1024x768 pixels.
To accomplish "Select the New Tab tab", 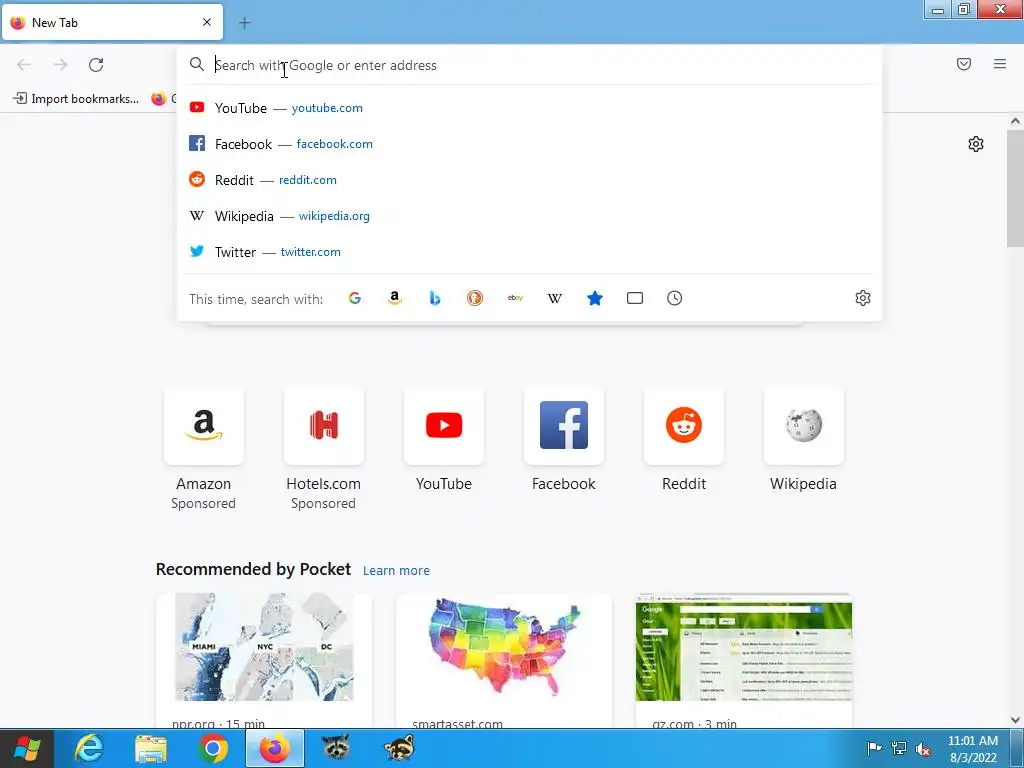I will pos(112,22).
